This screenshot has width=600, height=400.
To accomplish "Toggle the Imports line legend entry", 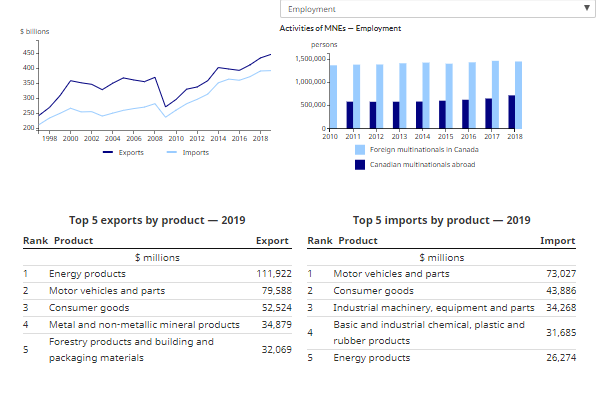I will [x=195, y=152].
